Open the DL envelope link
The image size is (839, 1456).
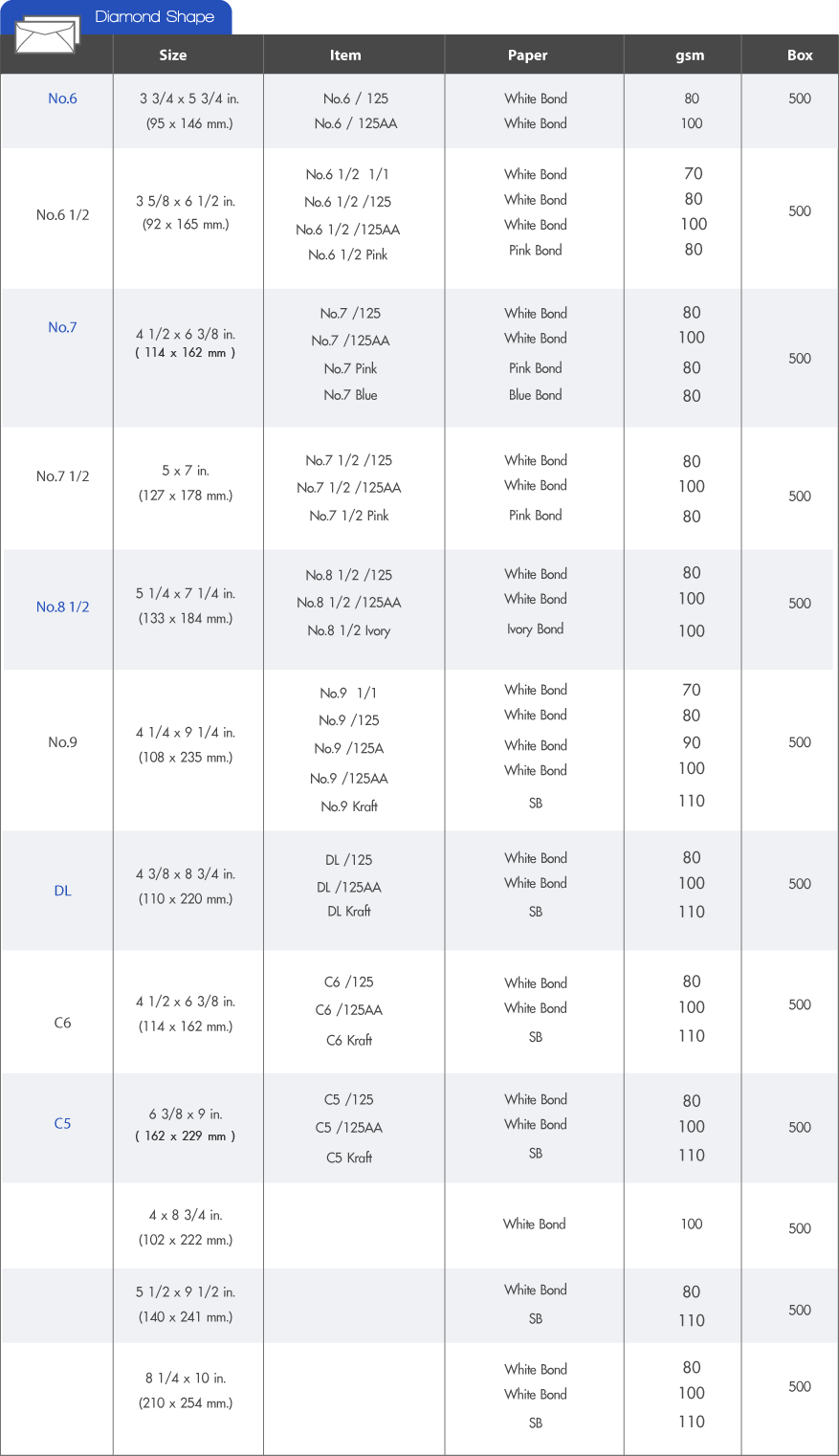tap(62, 891)
